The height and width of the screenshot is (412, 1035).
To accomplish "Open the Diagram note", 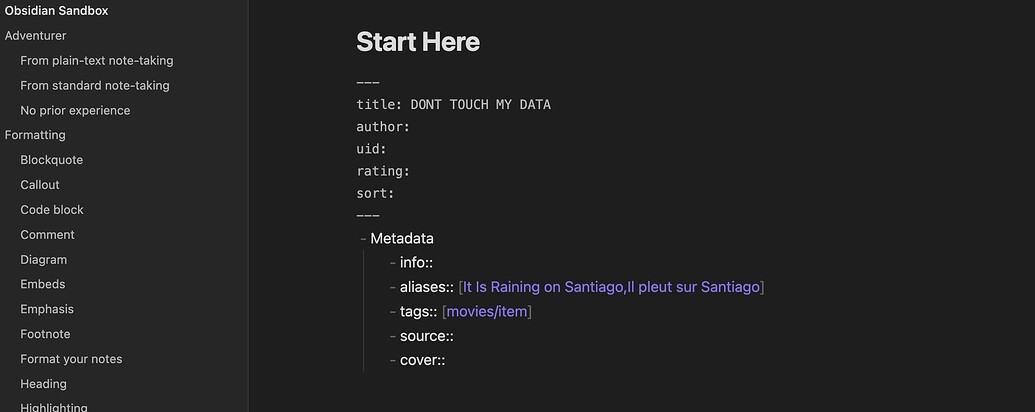I will [44, 259].
